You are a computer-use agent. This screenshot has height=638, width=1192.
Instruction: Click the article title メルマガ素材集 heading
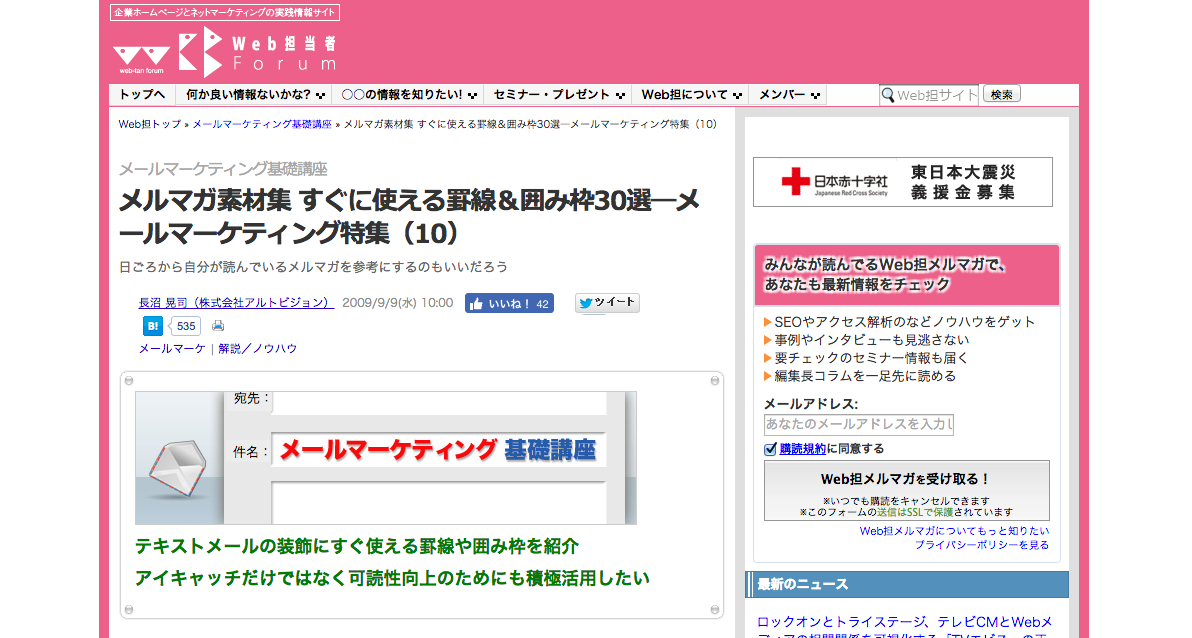coord(409,217)
